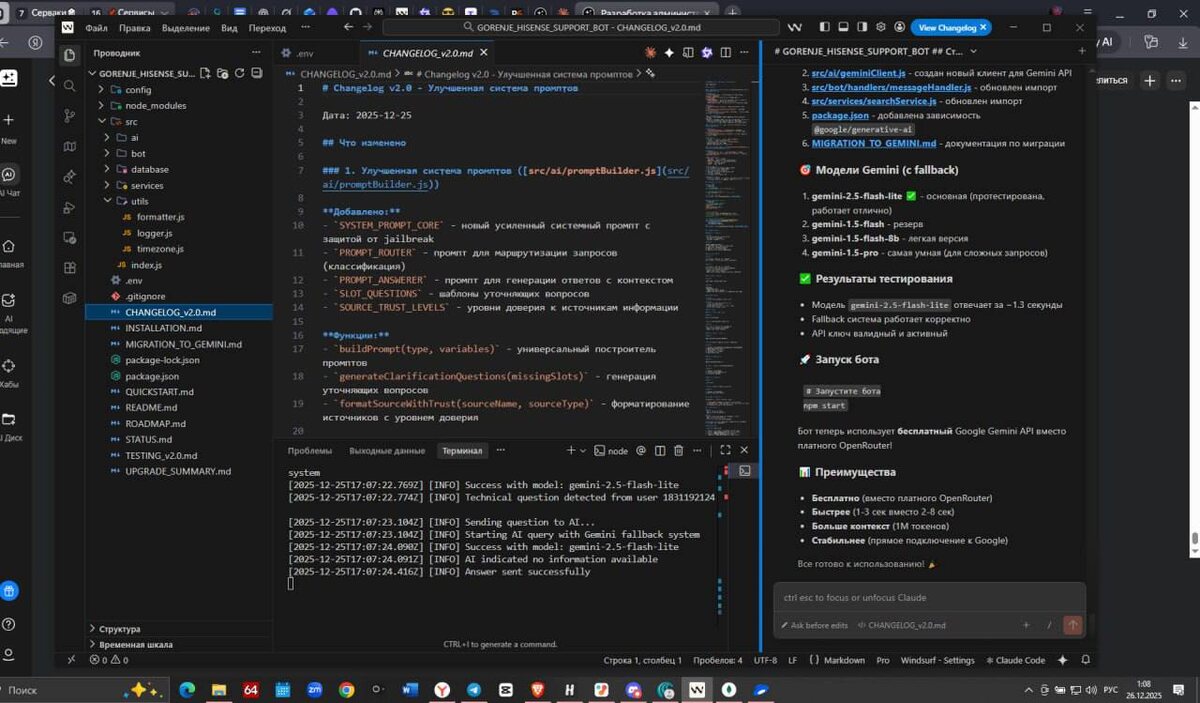The height and width of the screenshot is (703, 1200).
Task: Add a new terminal with plus icon
Action: [x=571, y=451]
